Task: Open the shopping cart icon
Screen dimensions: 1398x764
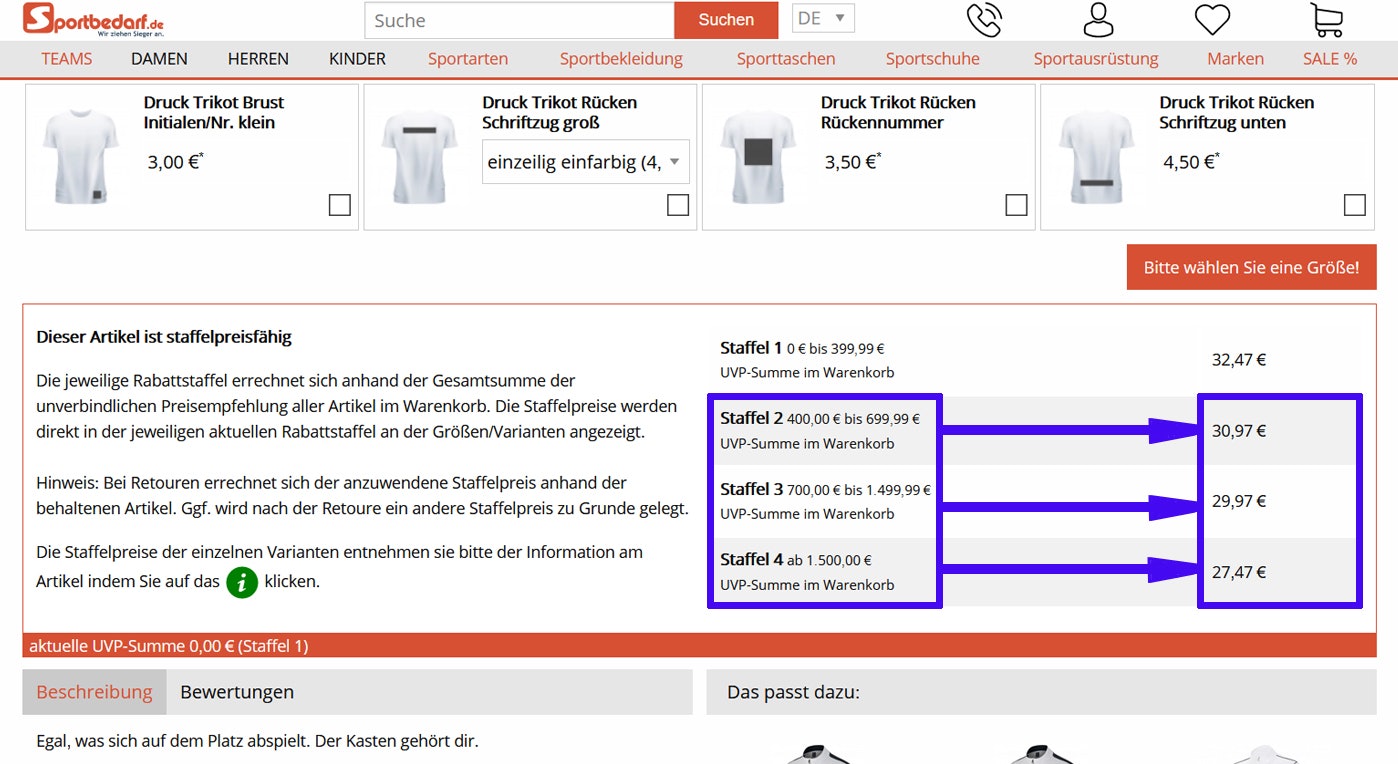Action: [x=1326, y=19]
